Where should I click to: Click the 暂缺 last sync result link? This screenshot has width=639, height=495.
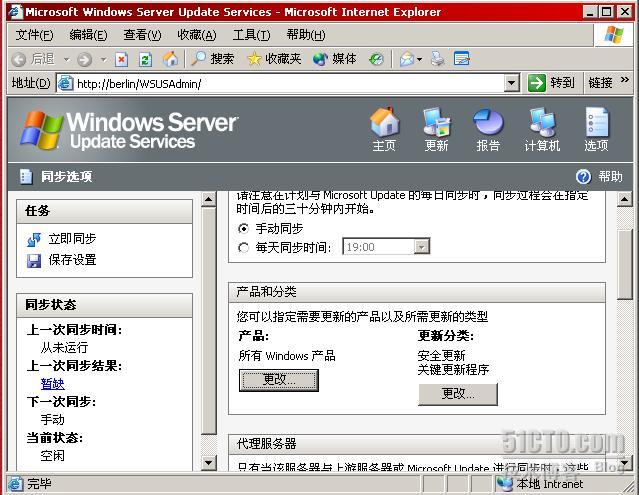point(53,384)
